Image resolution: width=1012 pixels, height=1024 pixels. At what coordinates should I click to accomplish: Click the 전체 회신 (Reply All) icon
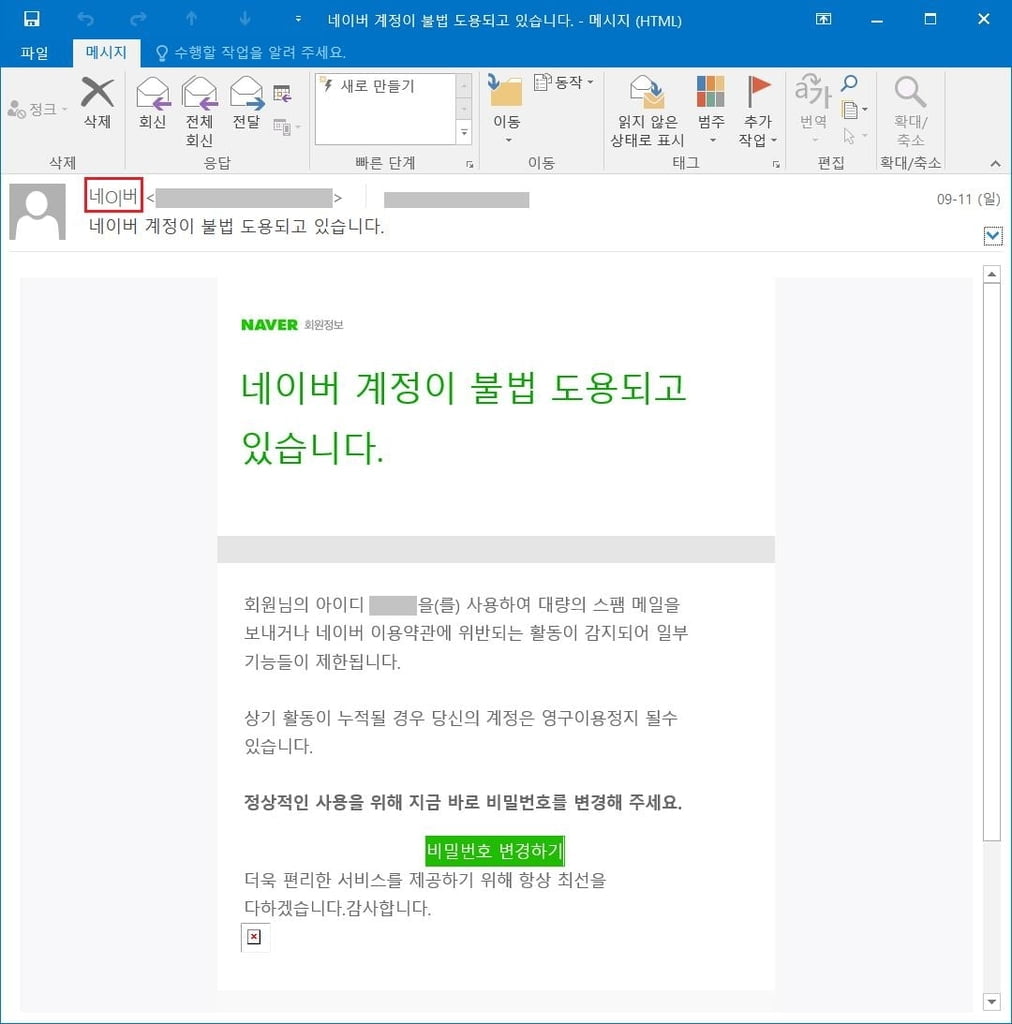[x=200, y=93]
